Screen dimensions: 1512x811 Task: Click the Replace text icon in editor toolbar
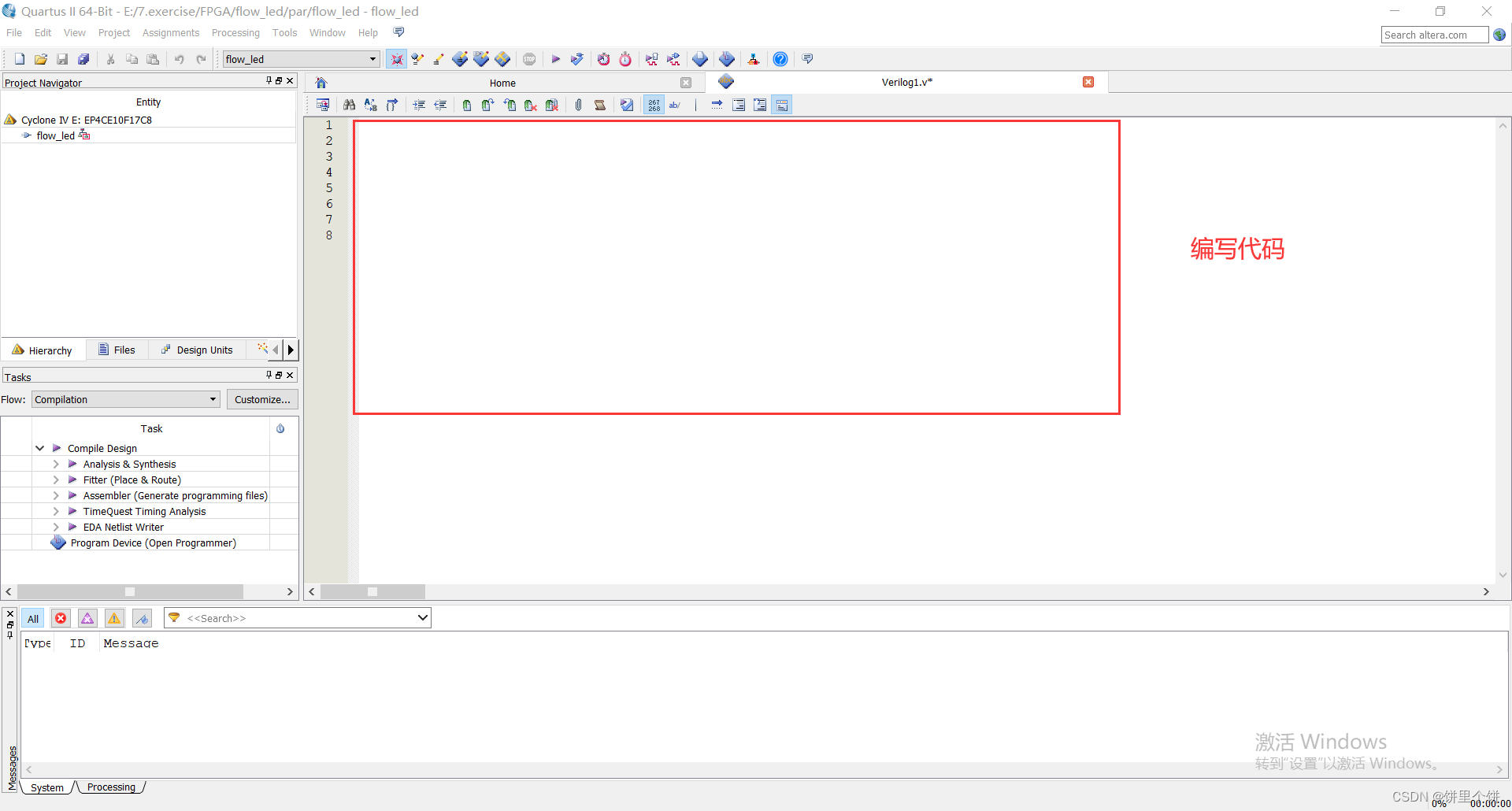(371, 105)
